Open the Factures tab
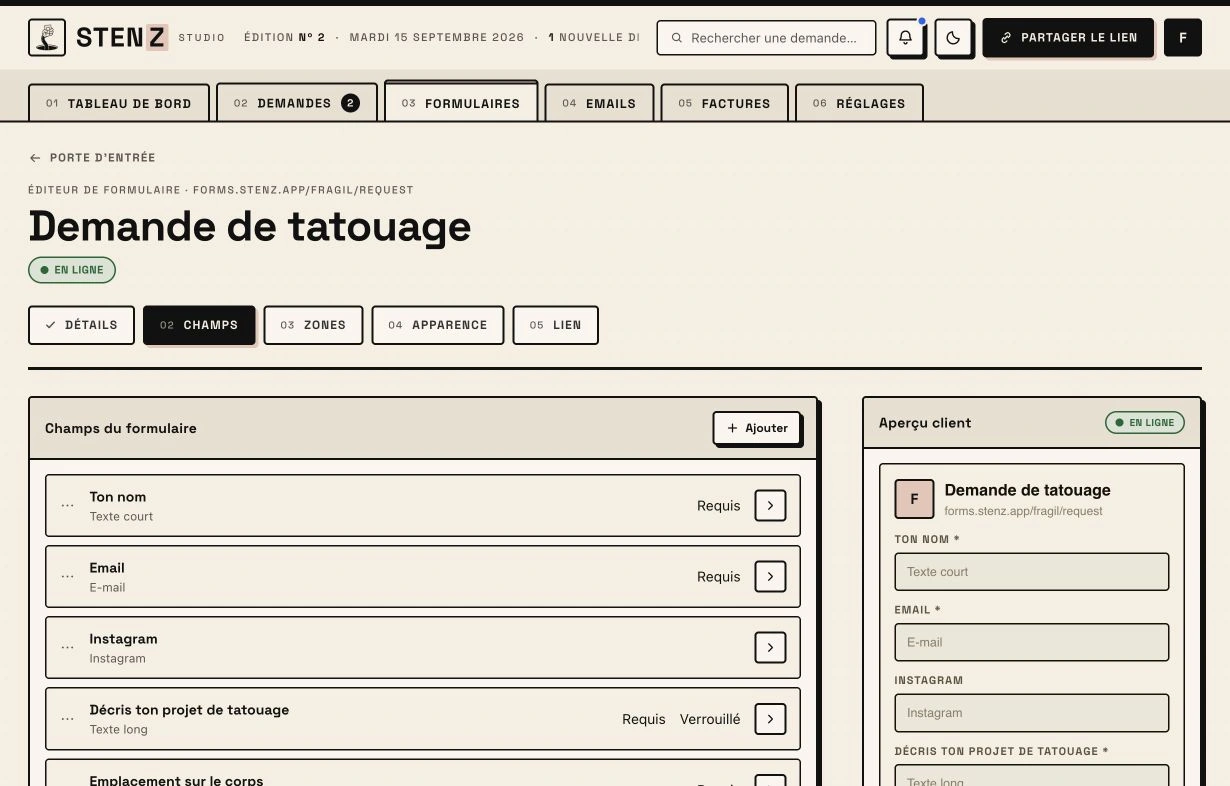 [725, 103]
